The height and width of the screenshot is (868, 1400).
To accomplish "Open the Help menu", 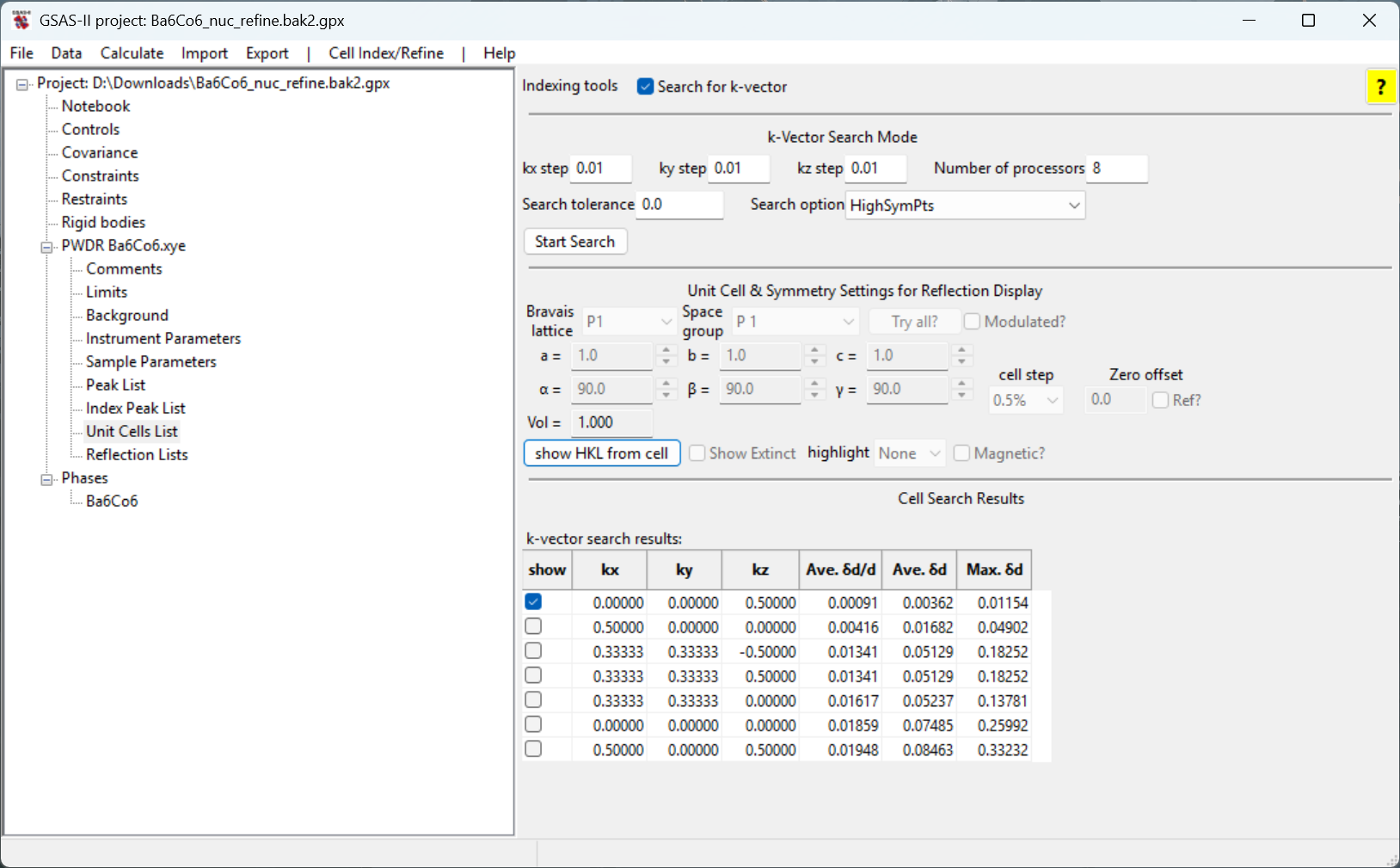I will [499, 53].
